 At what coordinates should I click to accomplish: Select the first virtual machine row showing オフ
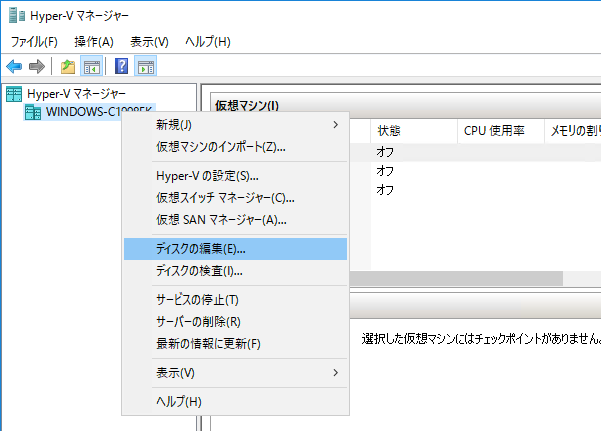[x=475, y=152]
